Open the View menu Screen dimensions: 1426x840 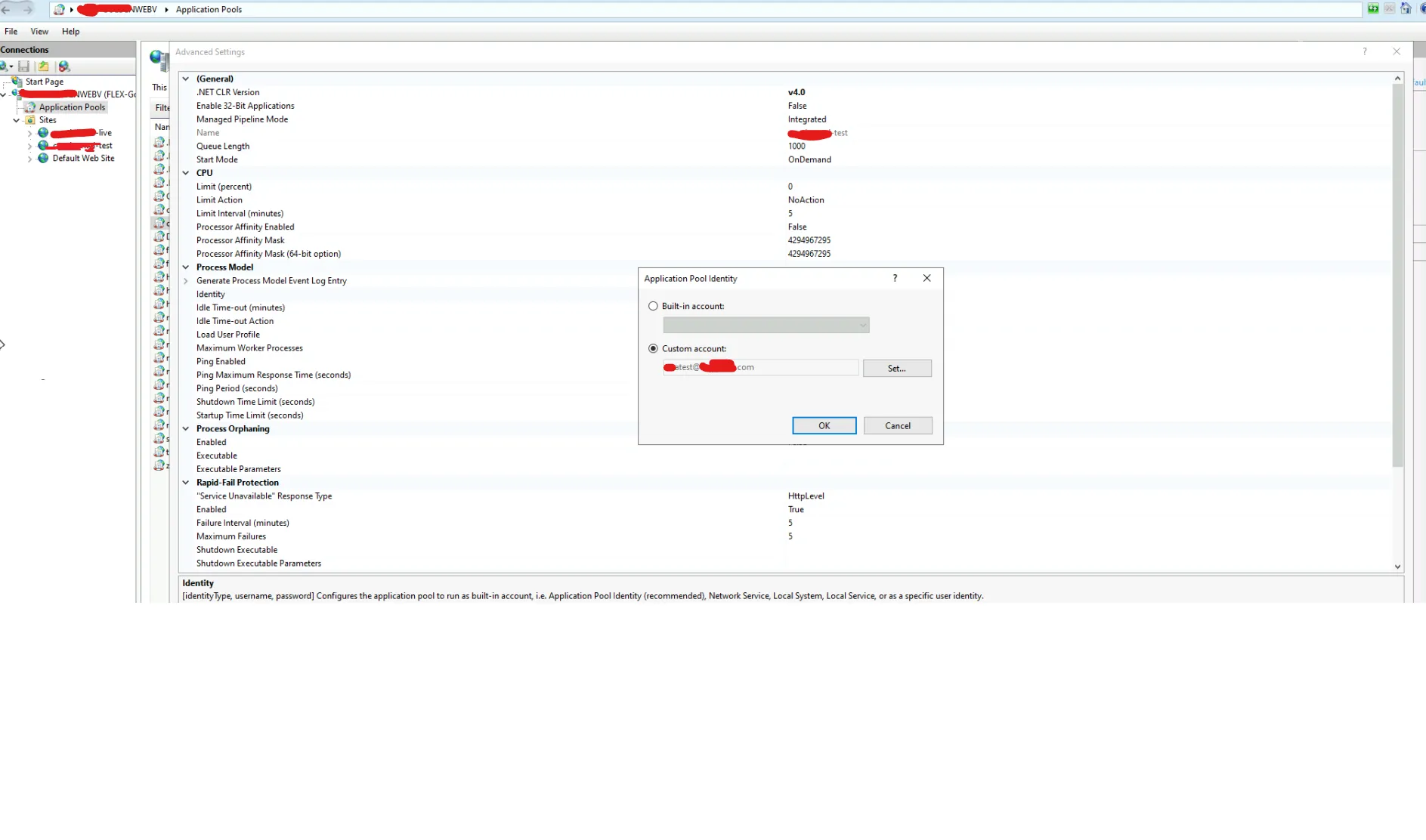pos(39,32)
